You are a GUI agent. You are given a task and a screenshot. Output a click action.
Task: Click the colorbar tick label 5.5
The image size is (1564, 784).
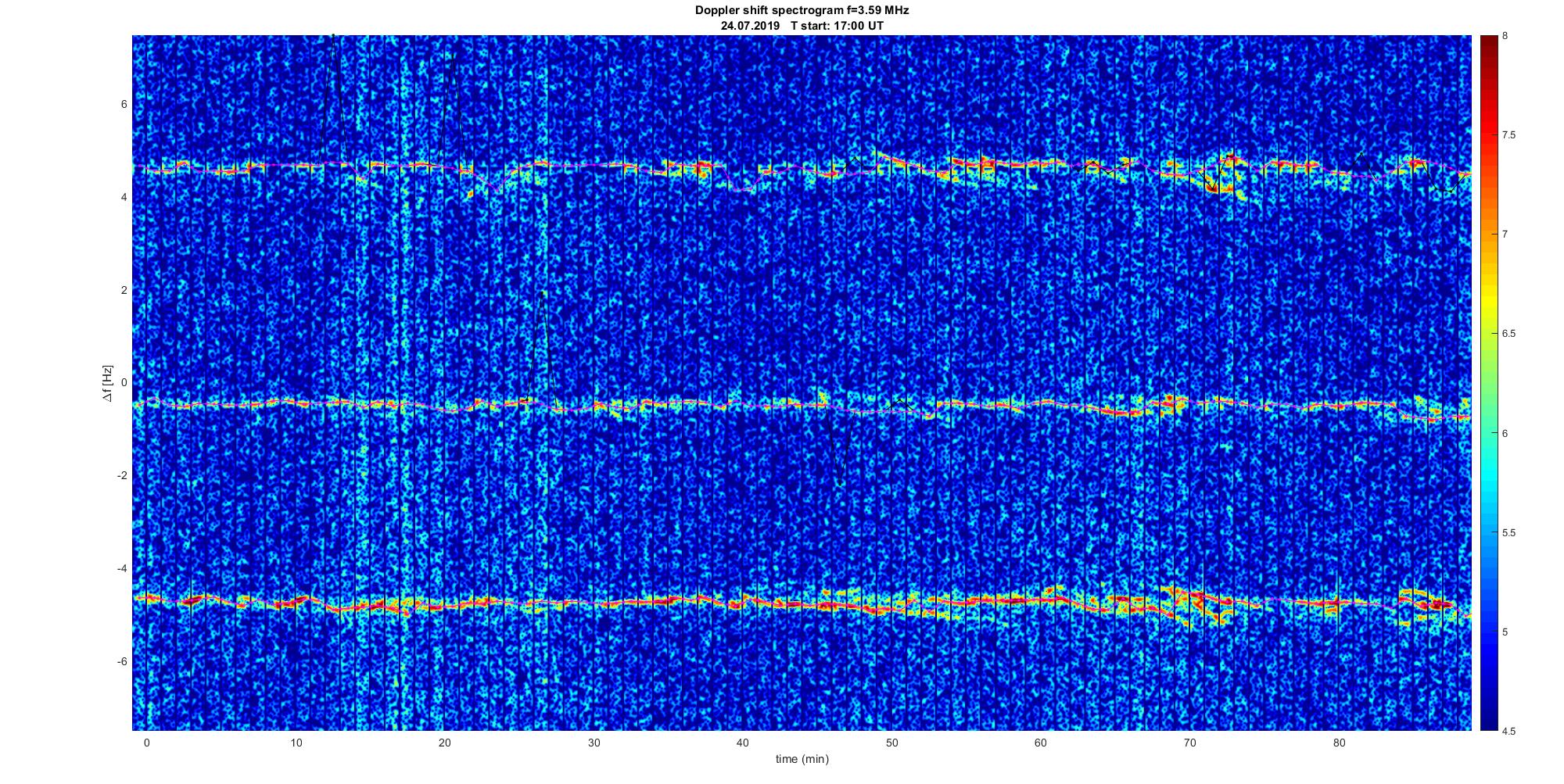1508,532
